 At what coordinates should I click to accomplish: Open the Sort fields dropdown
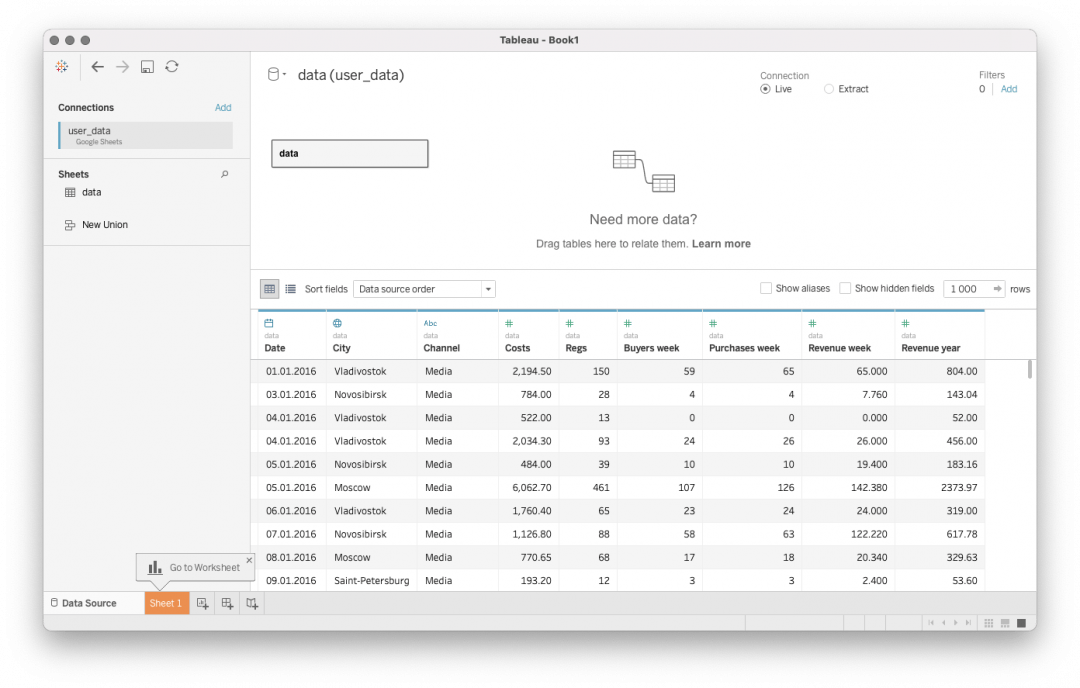tap(424, 289)
